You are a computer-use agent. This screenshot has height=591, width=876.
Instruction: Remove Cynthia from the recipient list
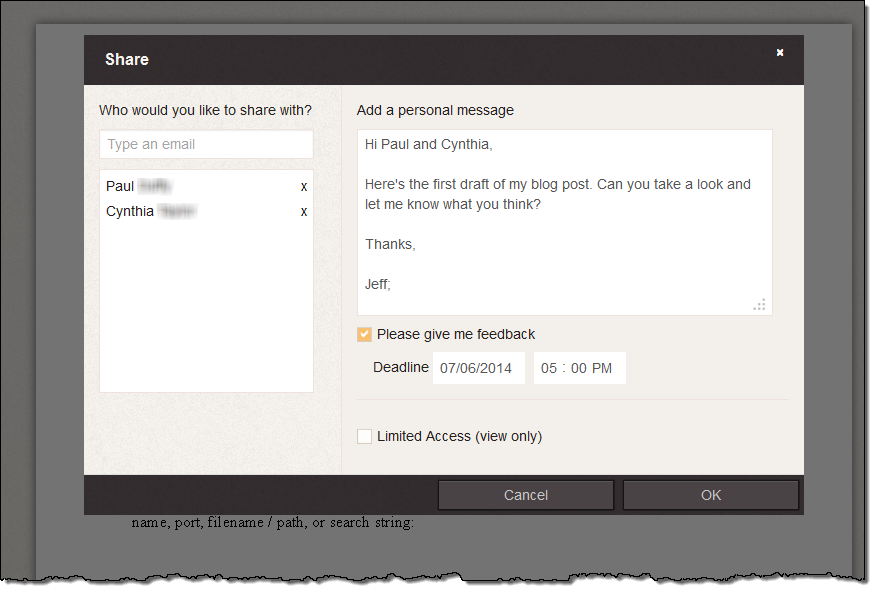pos(304,212)
